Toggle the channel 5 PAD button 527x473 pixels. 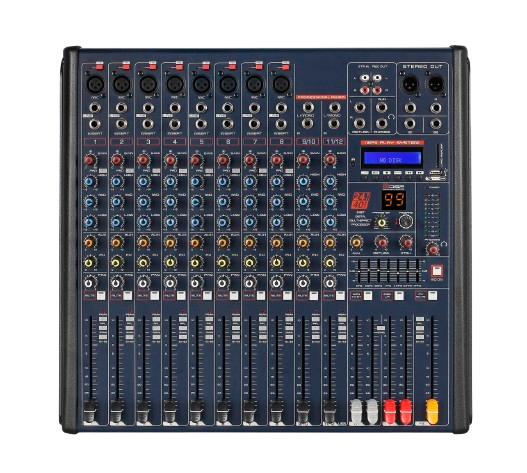click(x=209, y=171)
